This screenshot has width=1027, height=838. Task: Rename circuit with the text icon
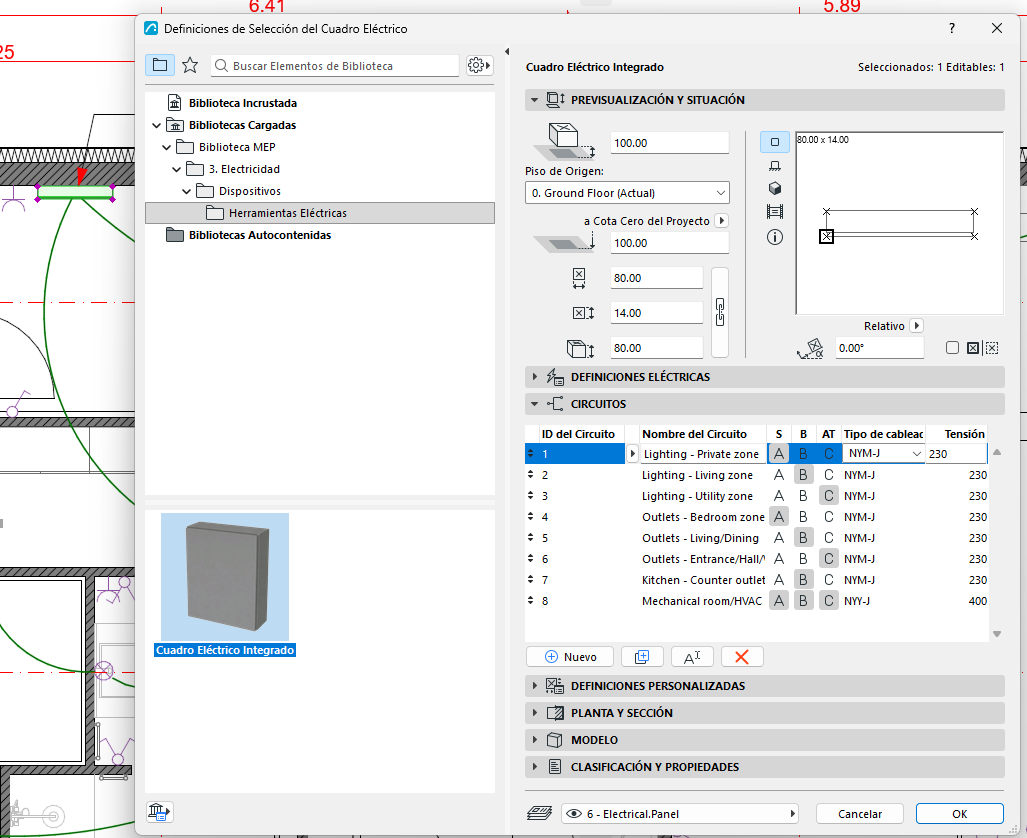point(692,657)
